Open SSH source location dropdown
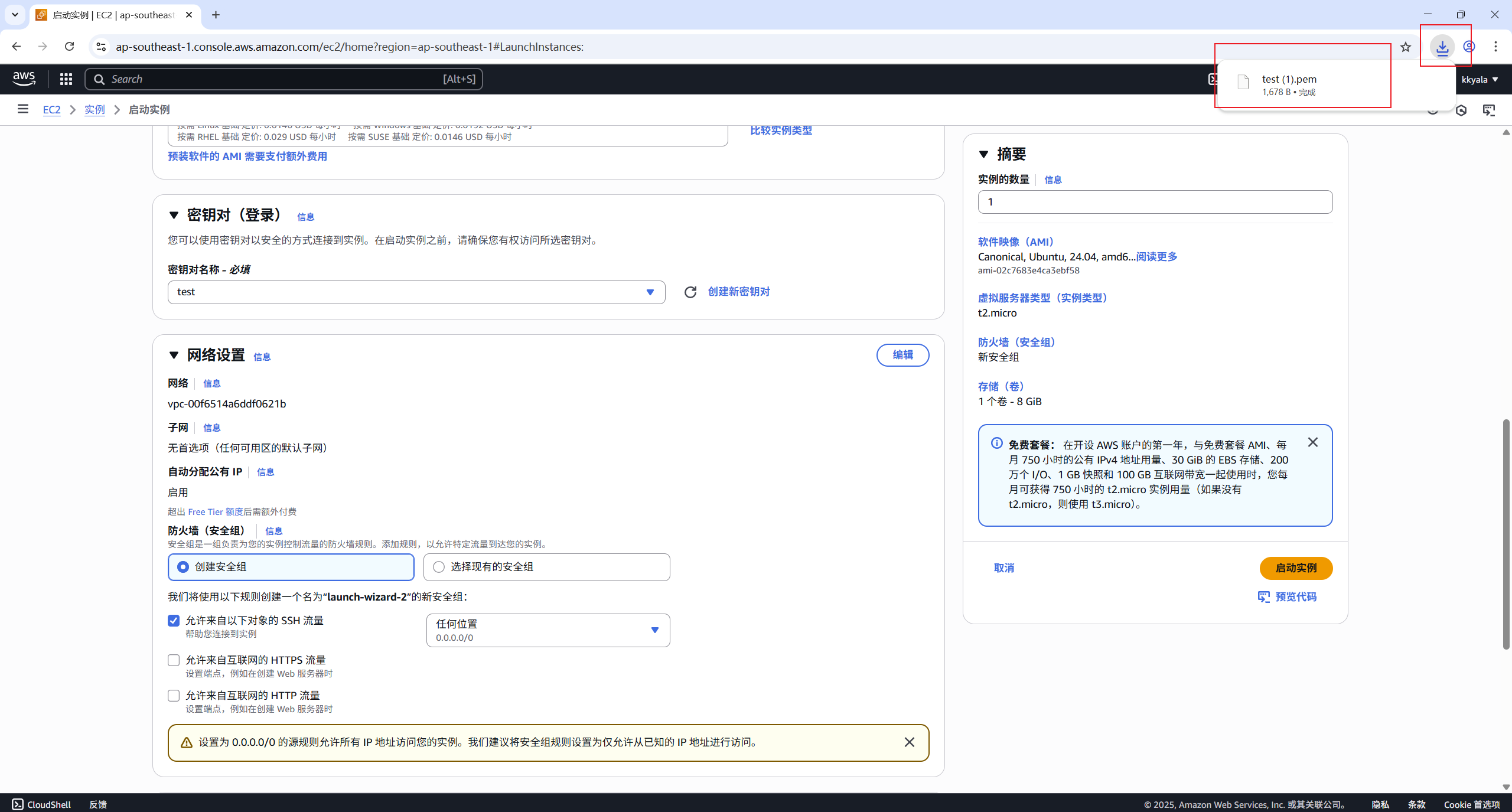 tap(548, 630)
